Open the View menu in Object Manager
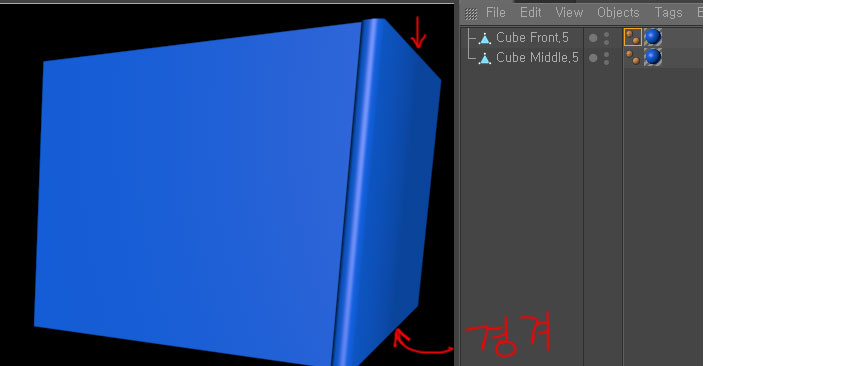 pos(569,13)
